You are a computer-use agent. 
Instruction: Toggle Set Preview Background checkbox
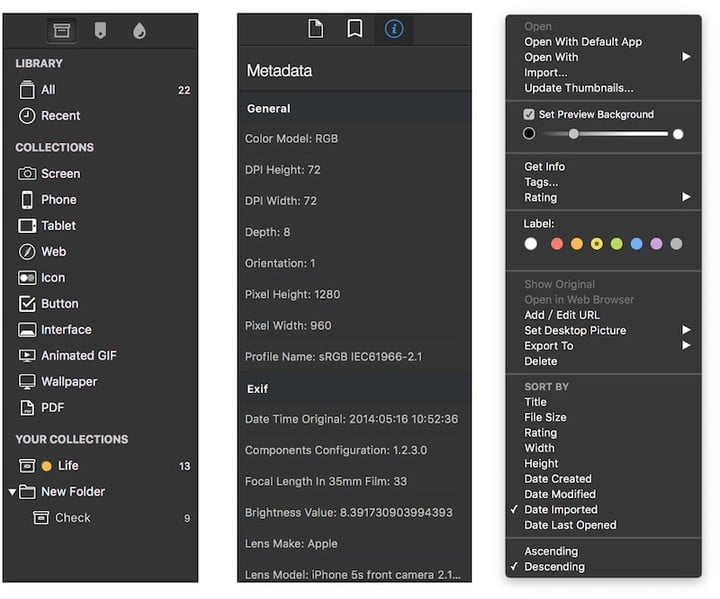529,114
